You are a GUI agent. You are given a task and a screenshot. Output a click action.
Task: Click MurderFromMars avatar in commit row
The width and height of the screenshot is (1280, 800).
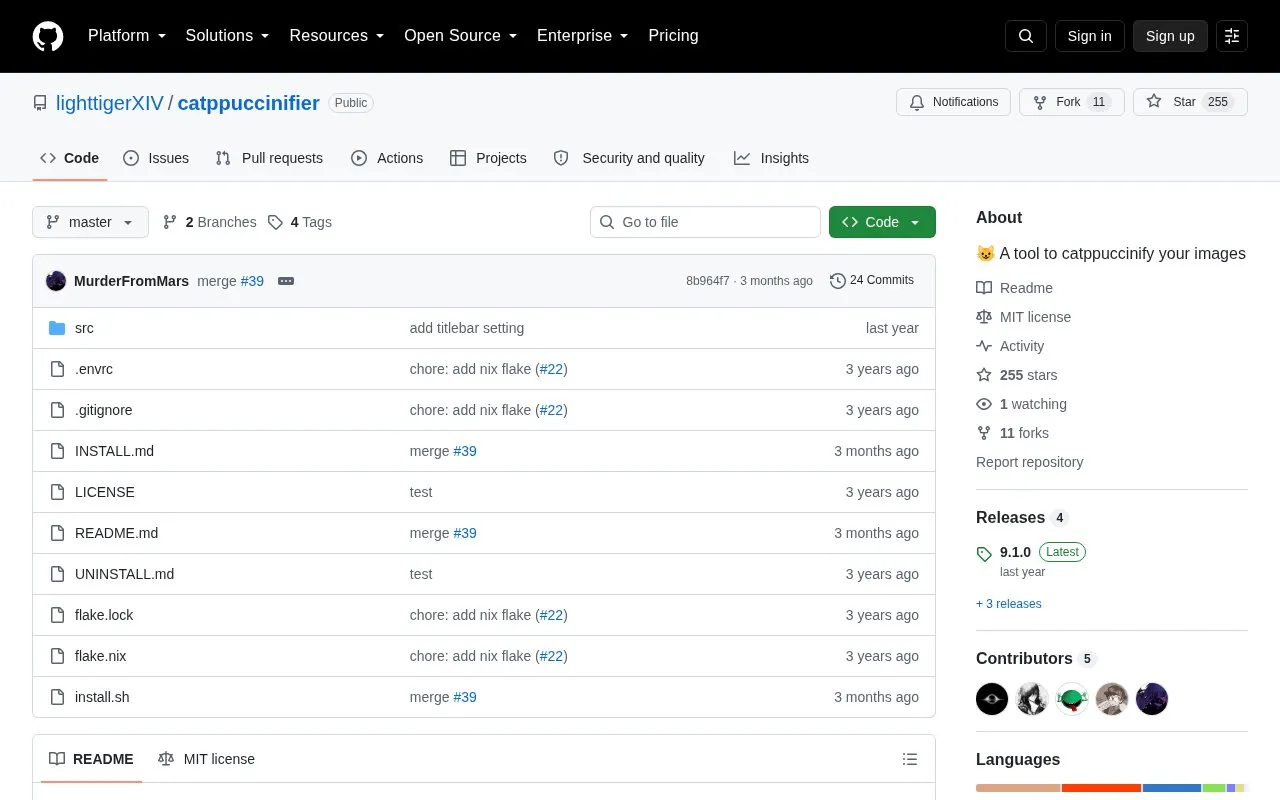[x=56, y=281]
